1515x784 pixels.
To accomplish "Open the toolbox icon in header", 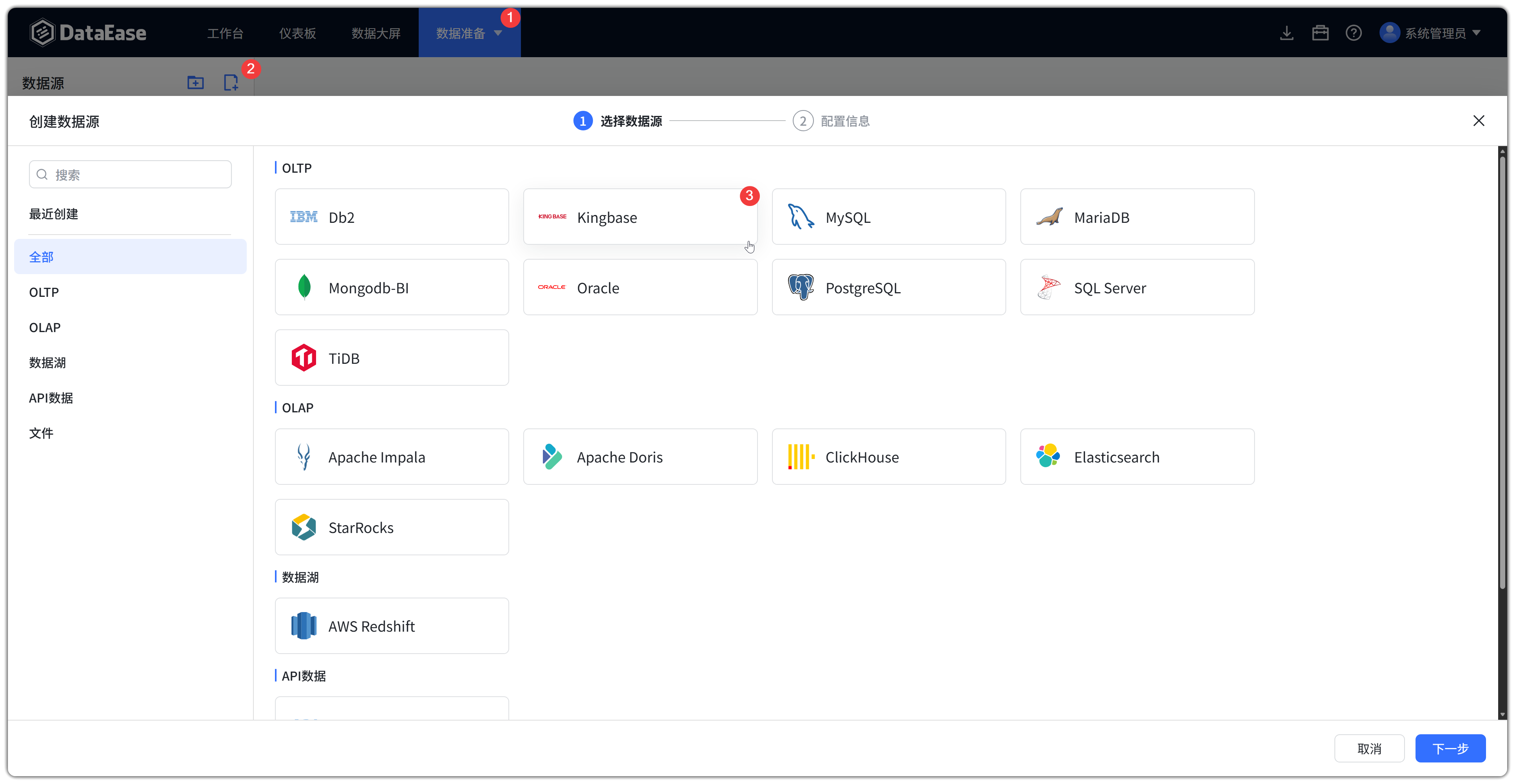I will (1320, 33).
